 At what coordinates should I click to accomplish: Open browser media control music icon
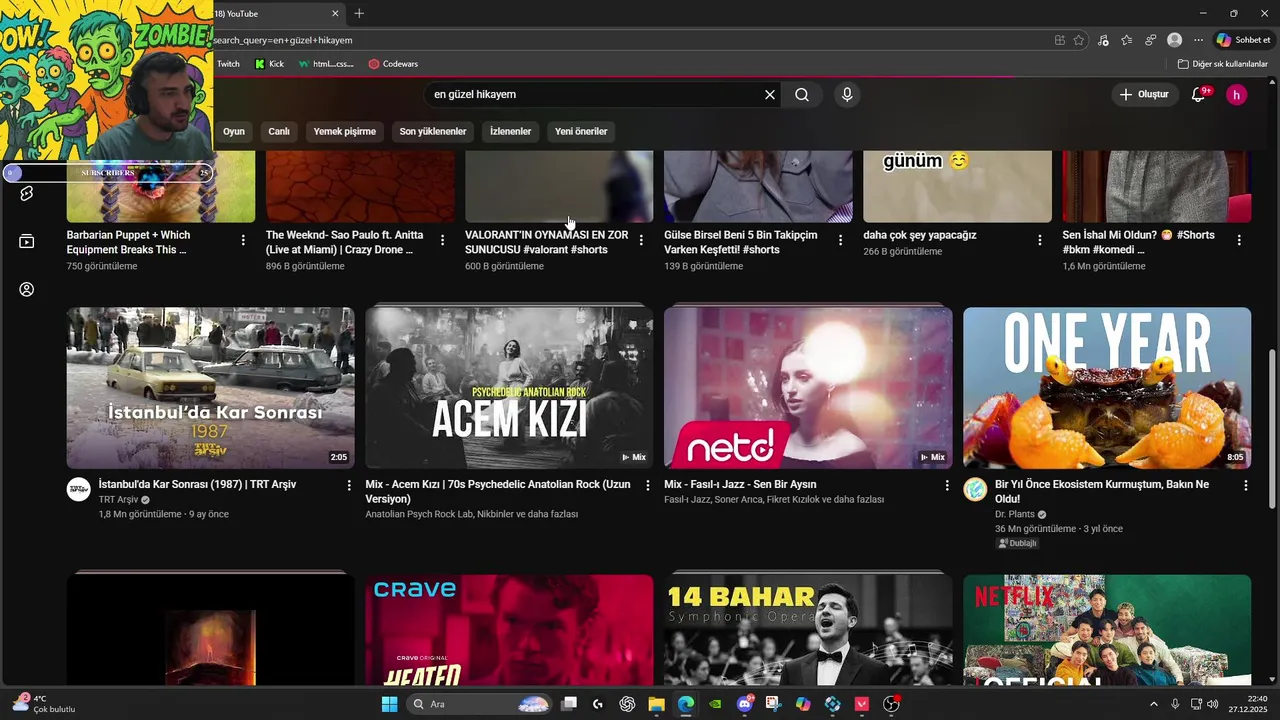[1103, 40]
